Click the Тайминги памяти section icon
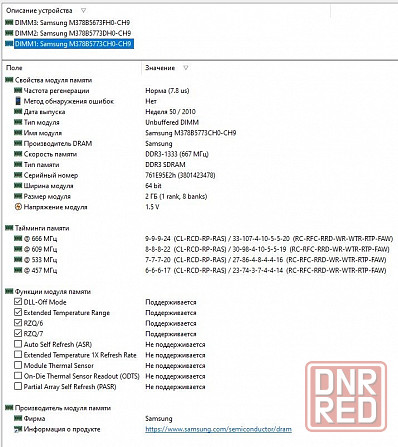Viewport: 398px width, 447px height. point(9,228)
